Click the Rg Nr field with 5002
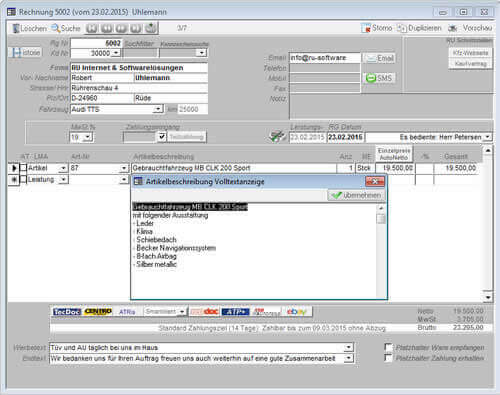The image size is (500, 395). point(96,43)
